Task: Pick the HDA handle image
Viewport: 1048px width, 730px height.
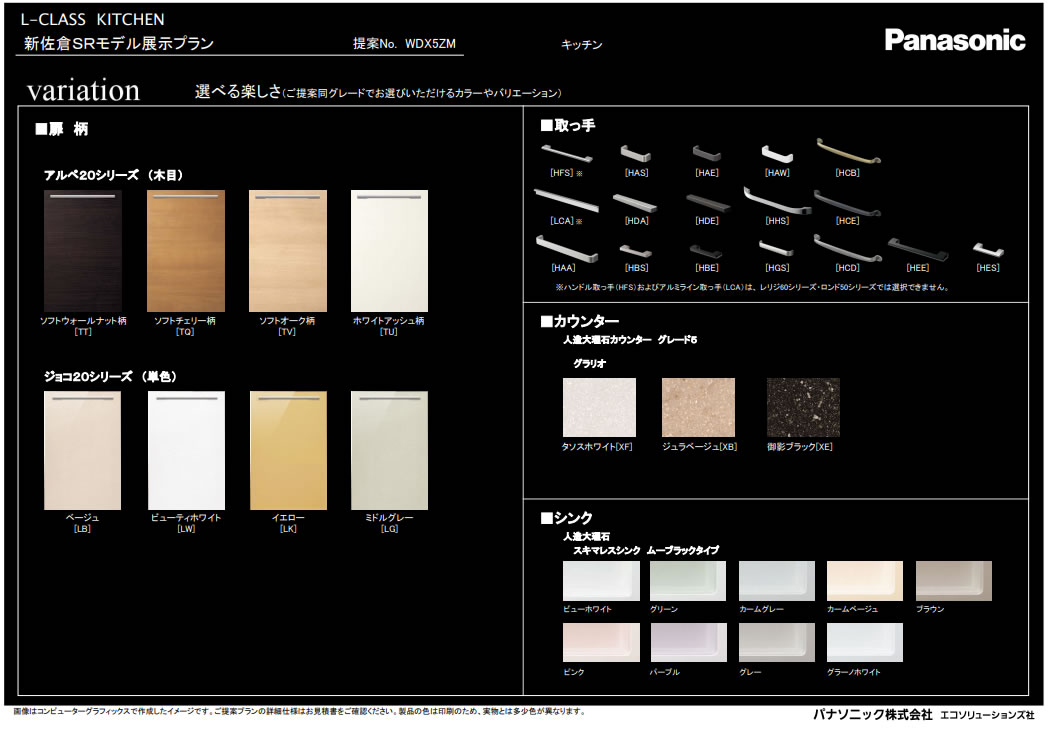Action: [x=635, y=203]
